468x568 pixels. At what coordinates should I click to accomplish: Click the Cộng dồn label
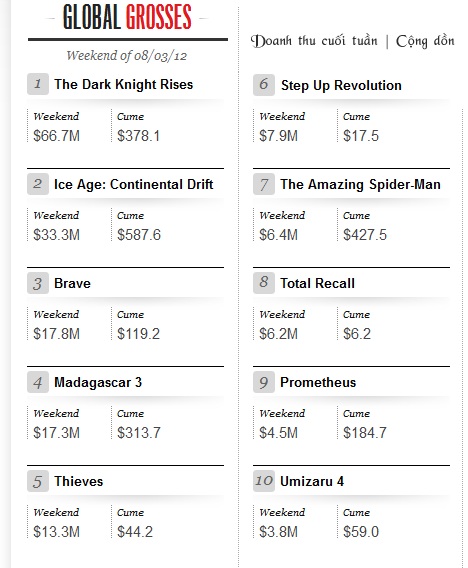tap(425, 41)
